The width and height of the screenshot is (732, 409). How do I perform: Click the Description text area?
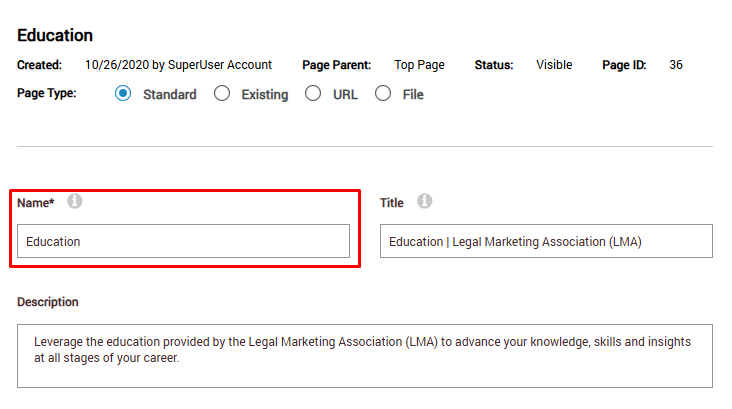pyautogui.click(x=365, y=356)
